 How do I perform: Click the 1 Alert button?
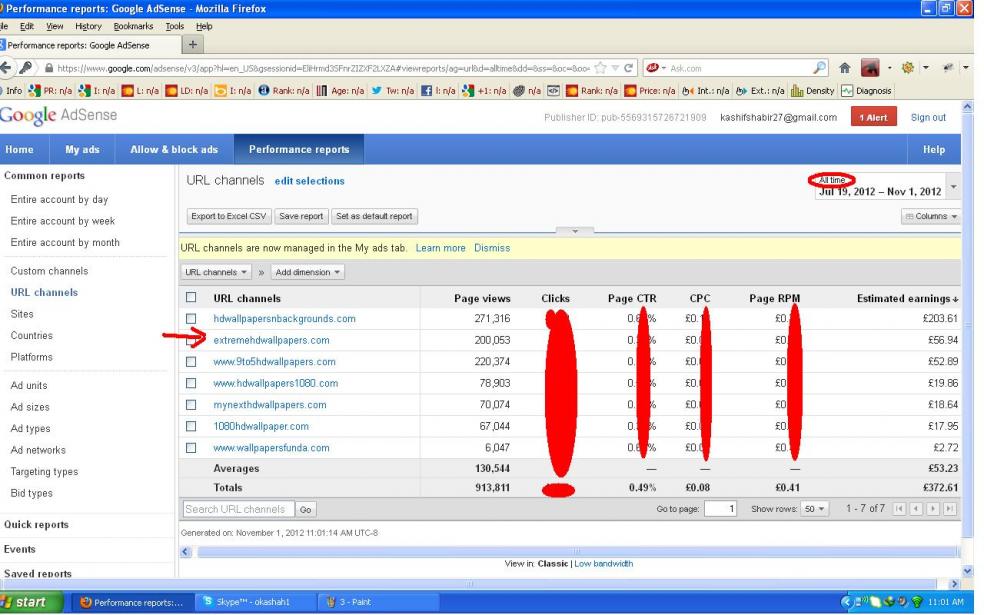(x=873, y=117)
